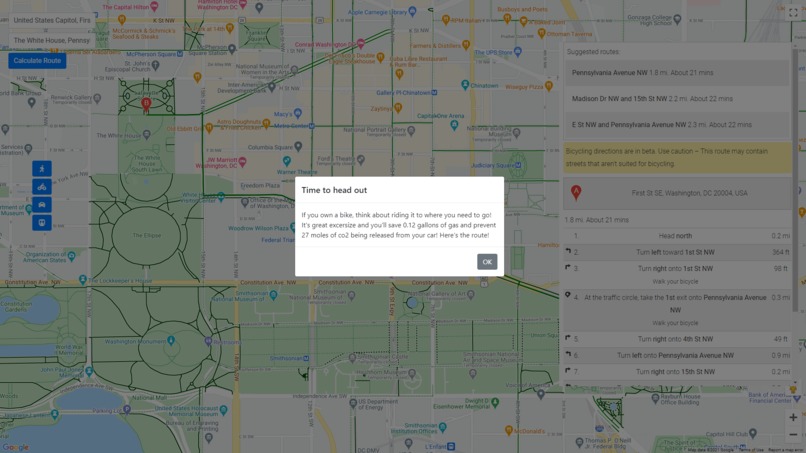
Task: Click Judiciary Square metro icon
Action: point(518,166)
